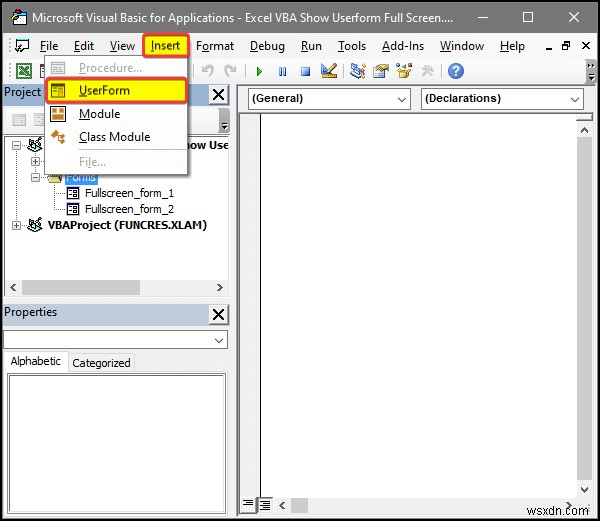Click the View Microsoft Excel toolbar icon

(24, 71)
